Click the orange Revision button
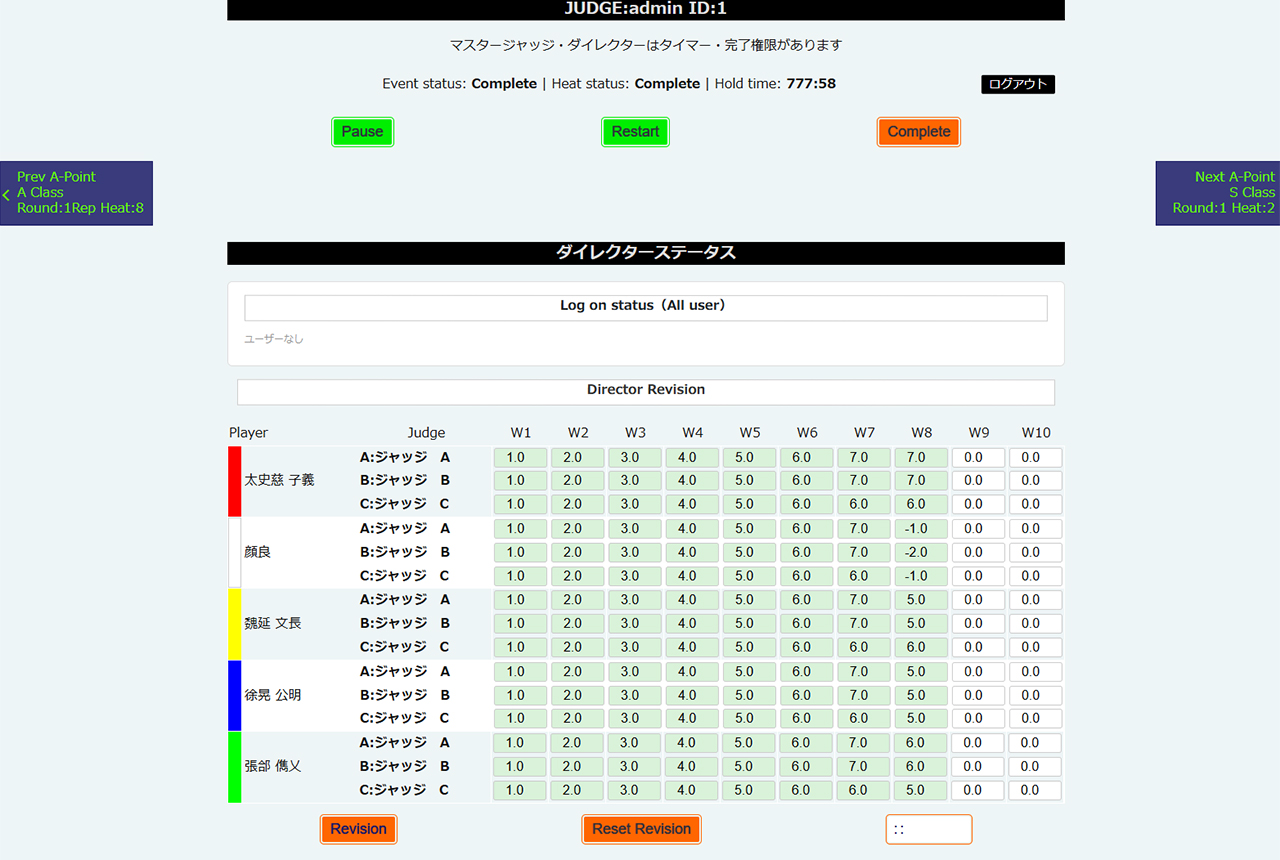Image resolution: width=1280 pixels, height=860 pixels. coord(359,829)
